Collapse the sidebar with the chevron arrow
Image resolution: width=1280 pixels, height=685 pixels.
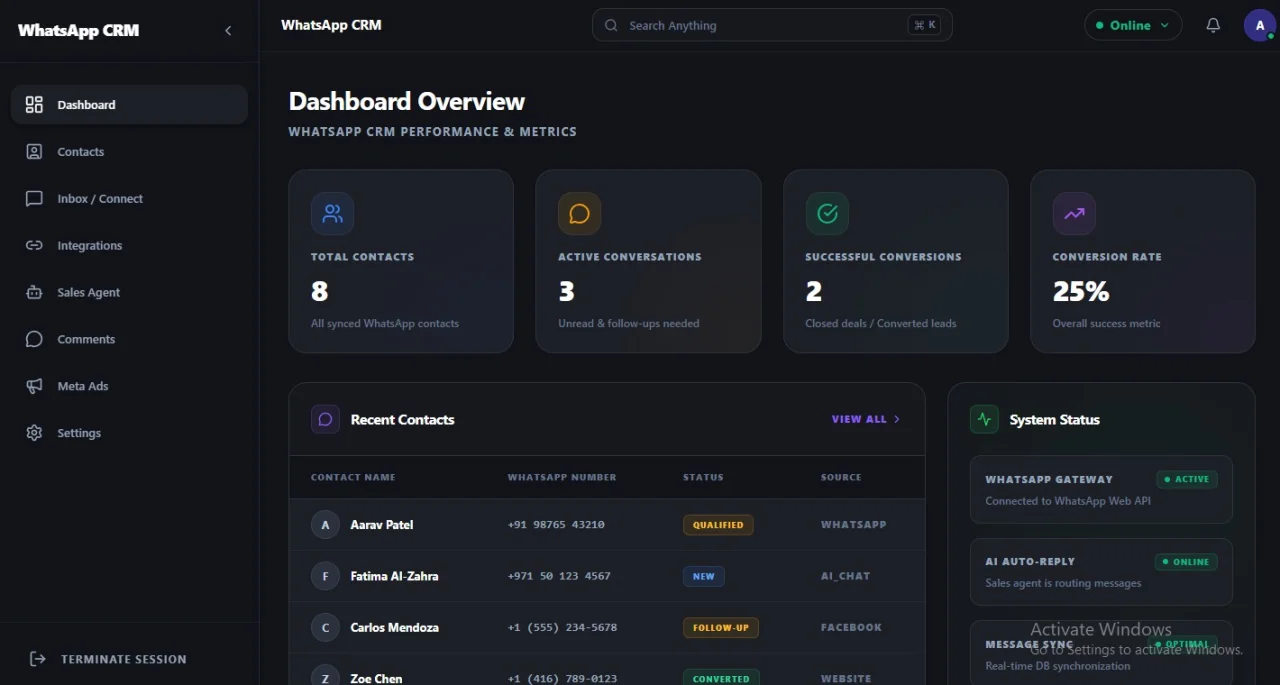click(228, 30)
